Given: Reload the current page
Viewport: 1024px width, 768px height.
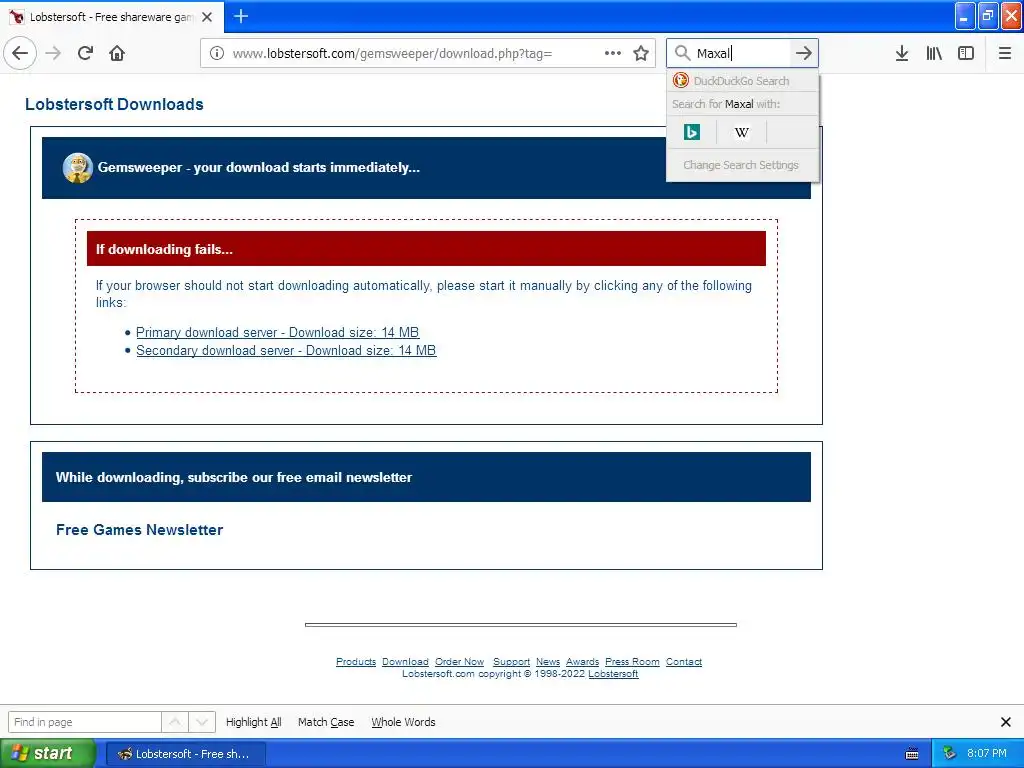Looking at the screenshot, I should [85, 53].
